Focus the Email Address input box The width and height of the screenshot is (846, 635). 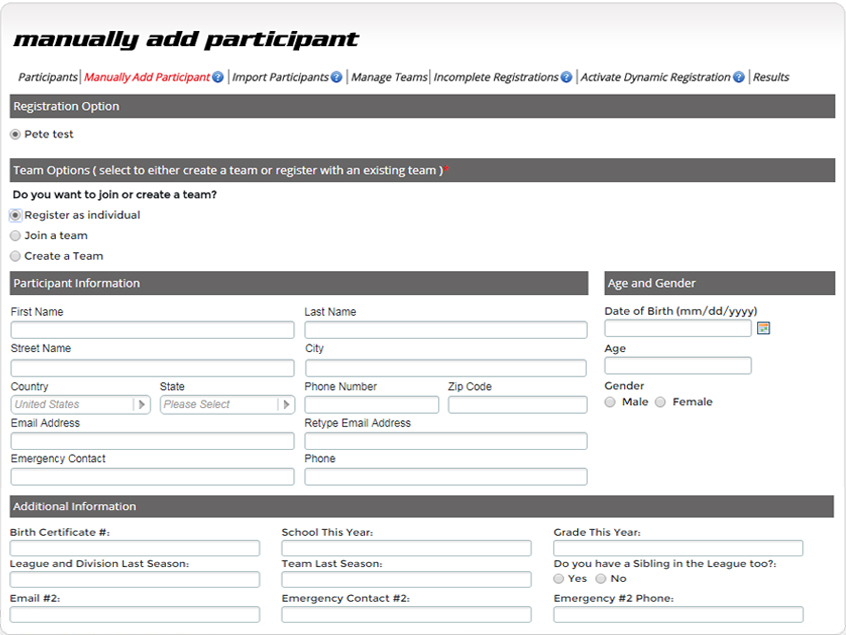pos(152,441)
